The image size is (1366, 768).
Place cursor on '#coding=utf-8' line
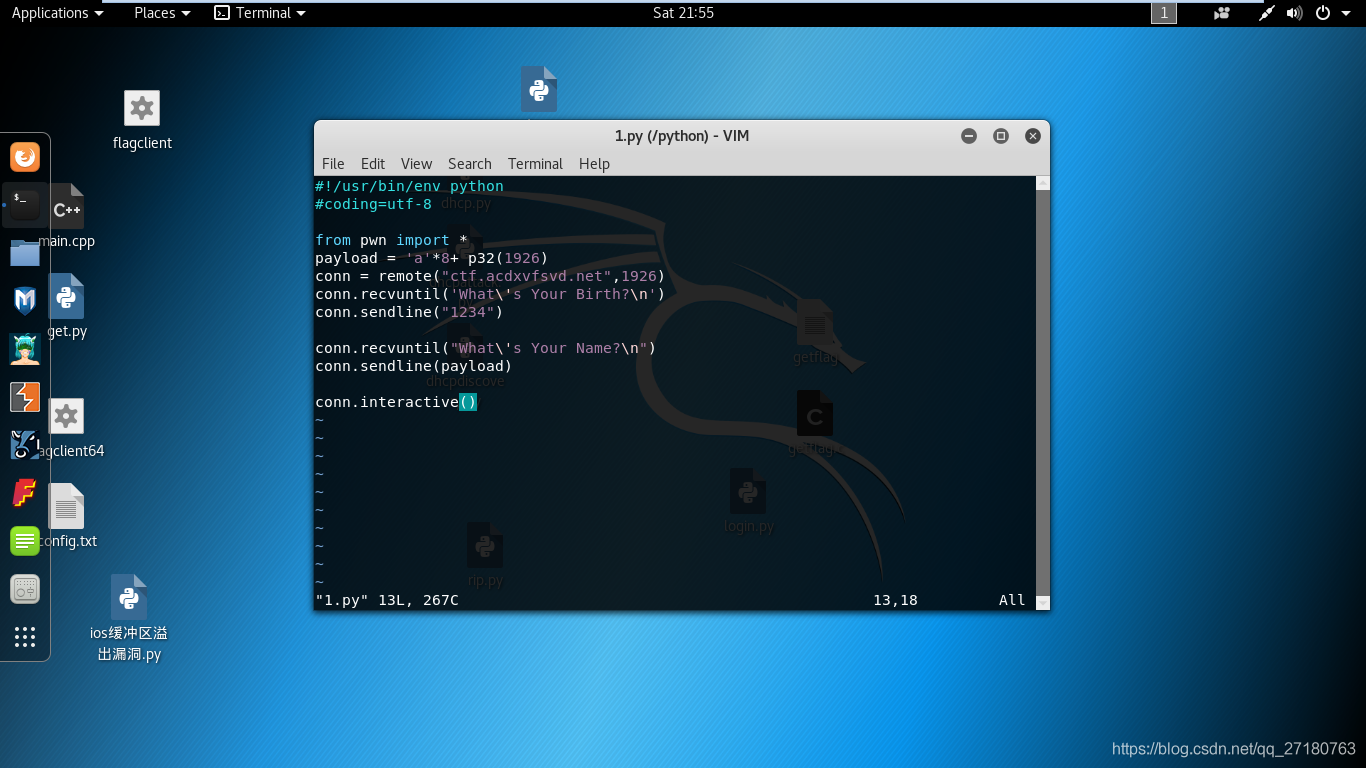pos(373,204)
